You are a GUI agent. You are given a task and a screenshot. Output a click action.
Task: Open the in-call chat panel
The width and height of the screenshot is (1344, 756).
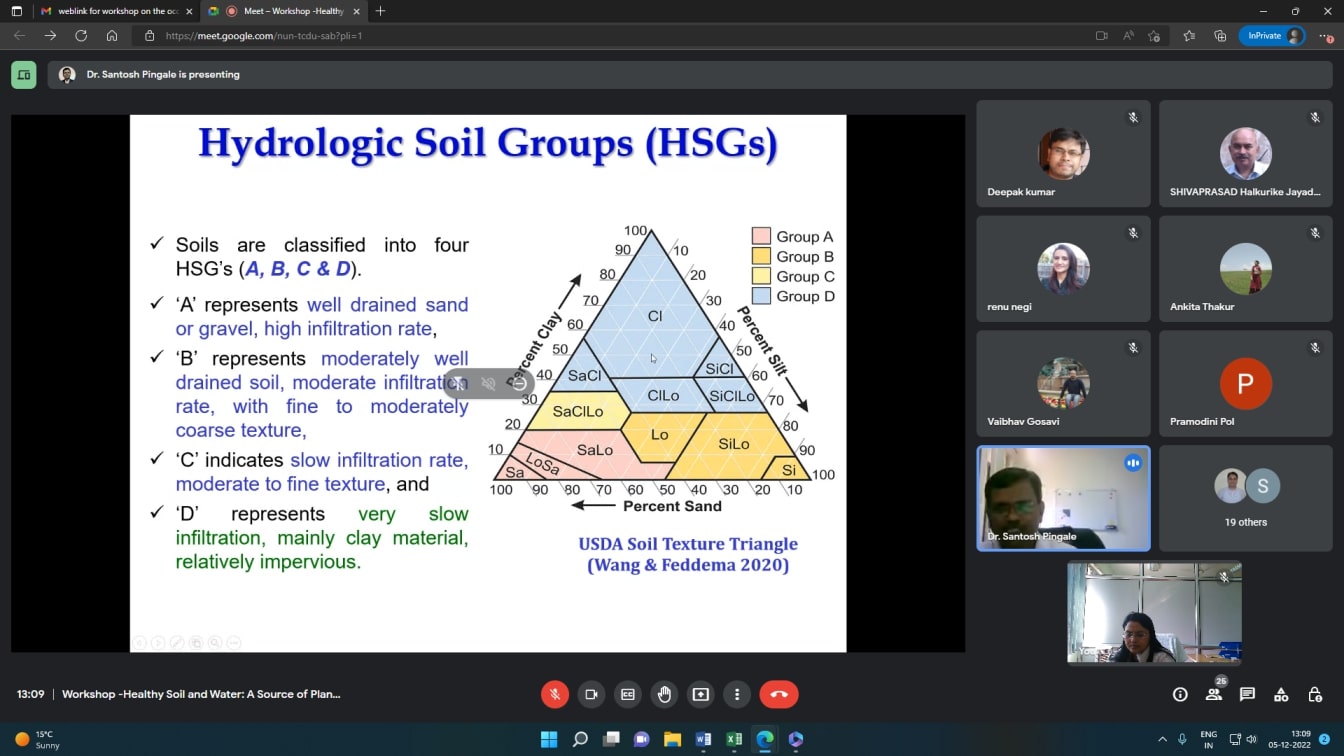pos(1247,694)
